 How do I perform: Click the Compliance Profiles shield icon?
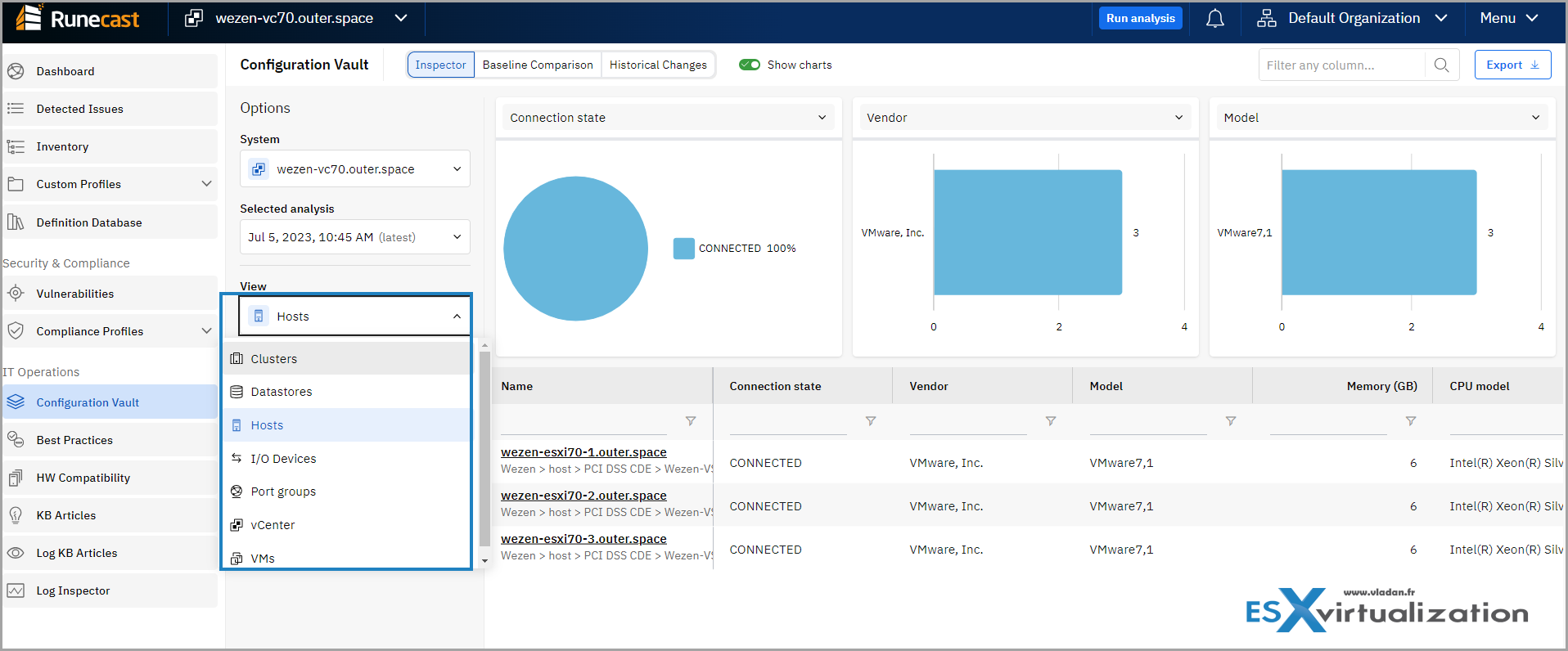point(16,331)
